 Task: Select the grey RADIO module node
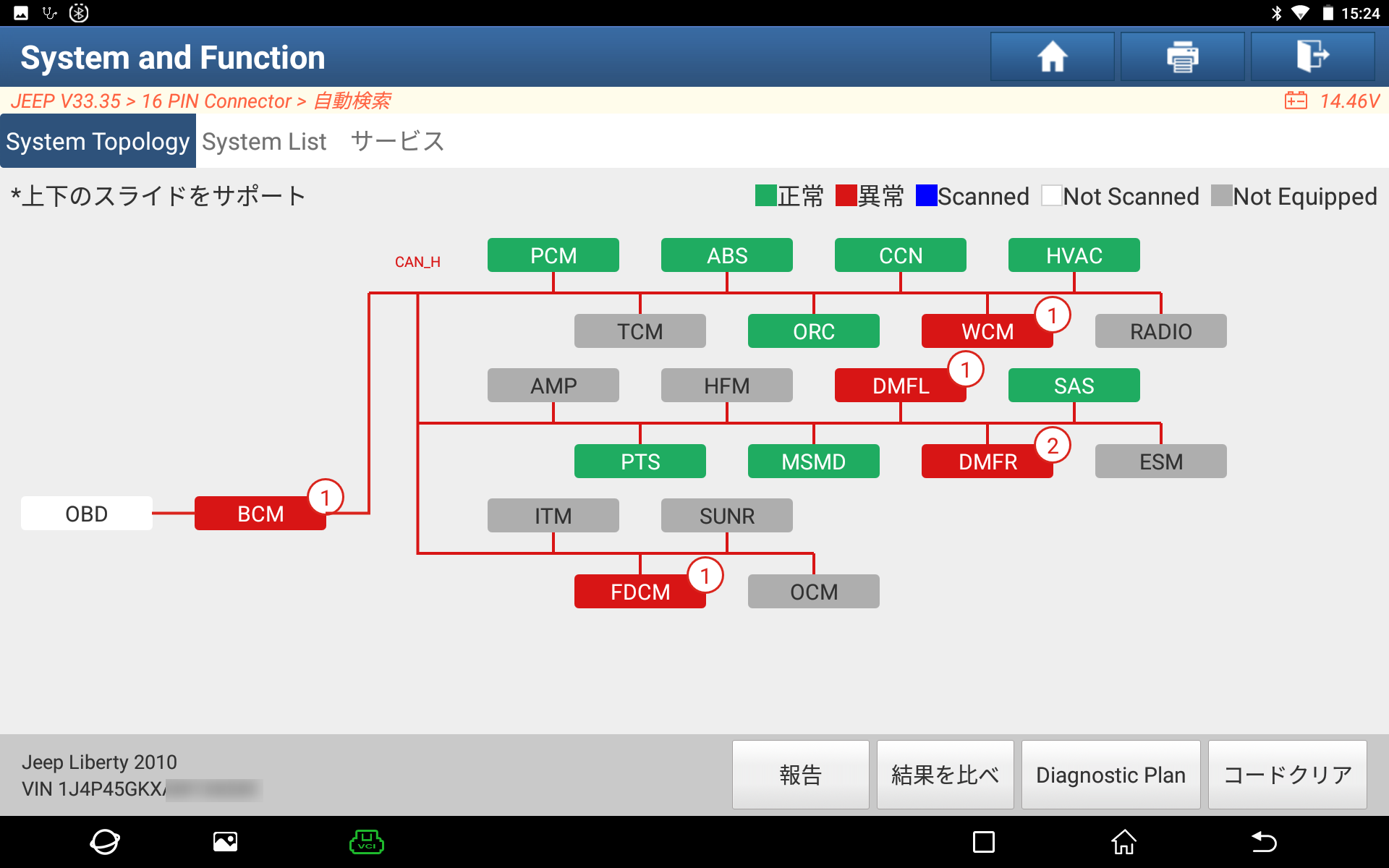click(1161, 331)
